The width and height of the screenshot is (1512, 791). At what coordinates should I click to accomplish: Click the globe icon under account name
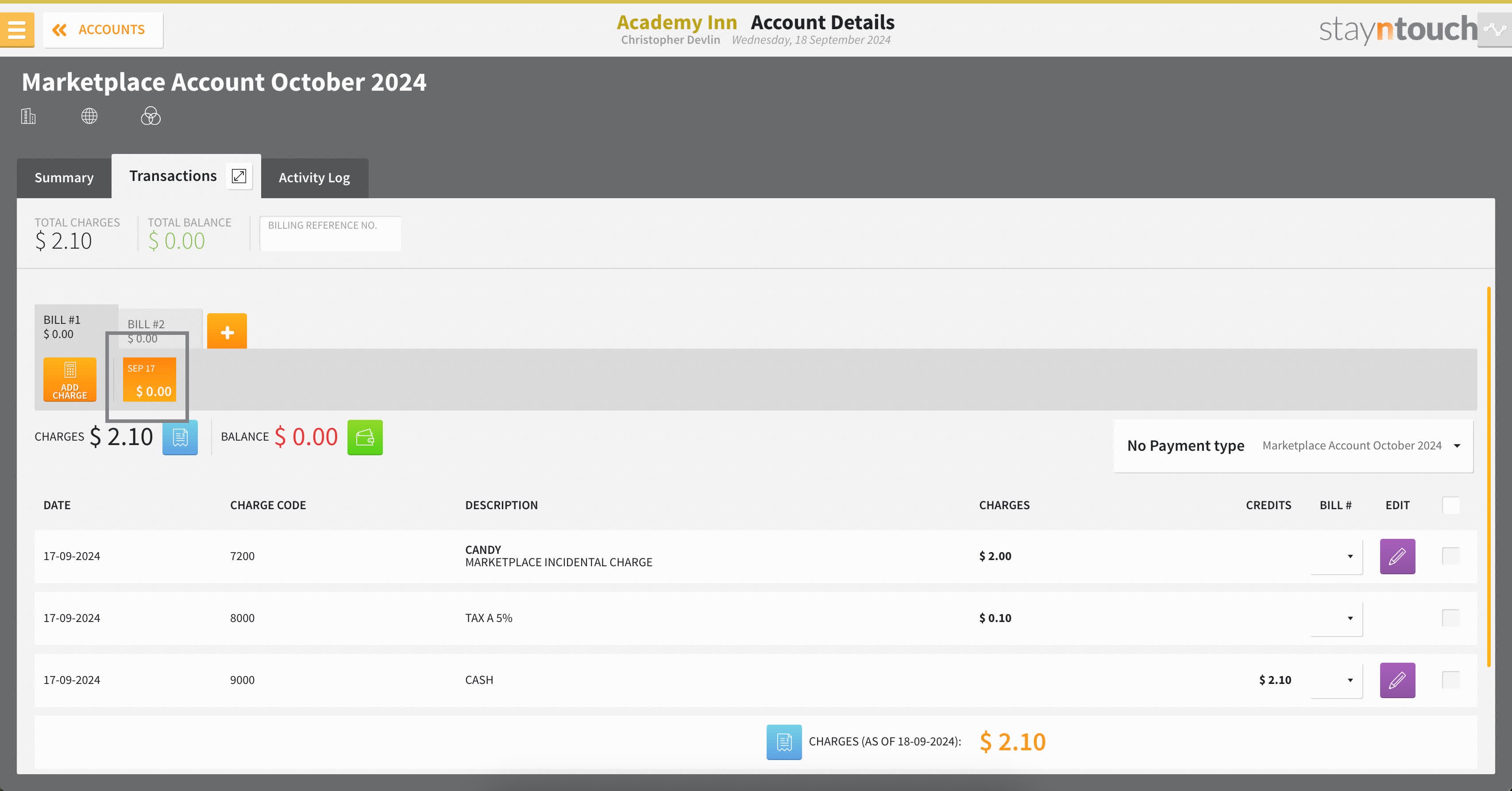coord(89,116)
